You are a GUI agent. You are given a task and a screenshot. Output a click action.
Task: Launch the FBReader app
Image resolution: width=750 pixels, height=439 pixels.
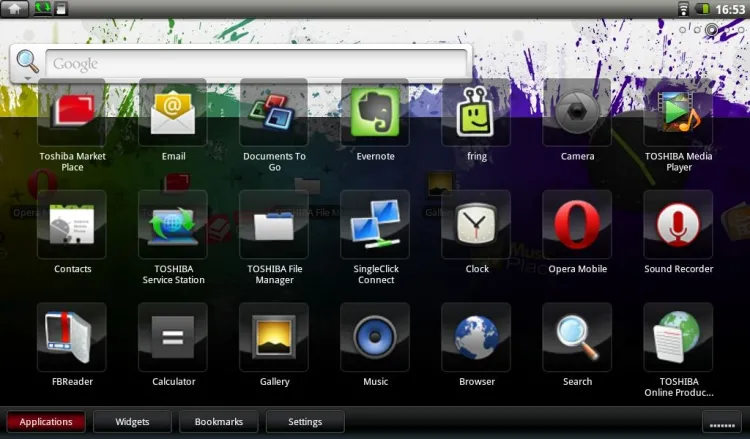[72, 337]
